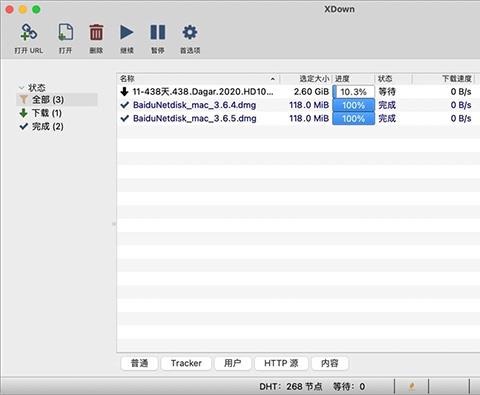480x395 pixels.
Task: Select the 下载 (1) filter
Action: (47, 113)
